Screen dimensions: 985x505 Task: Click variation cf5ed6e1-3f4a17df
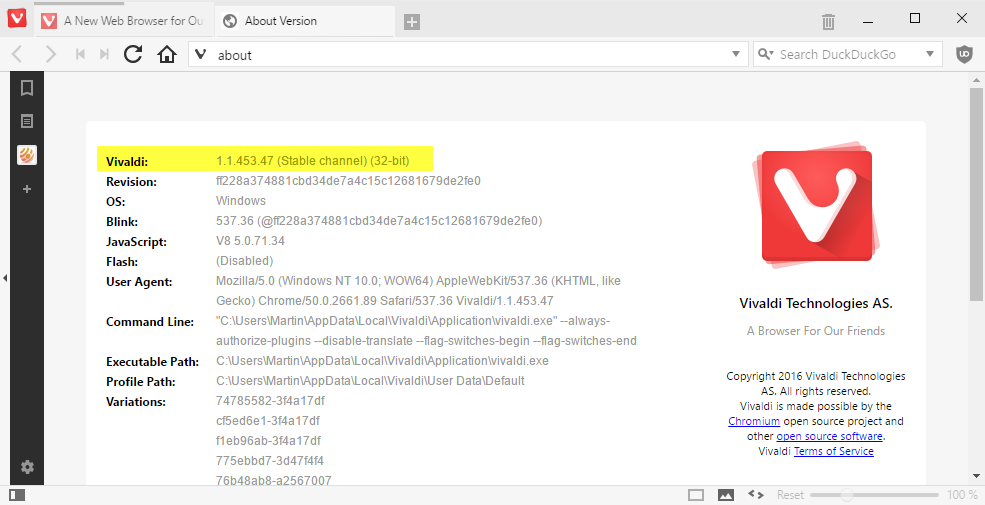pyautogui.click(x=268, y=421)
